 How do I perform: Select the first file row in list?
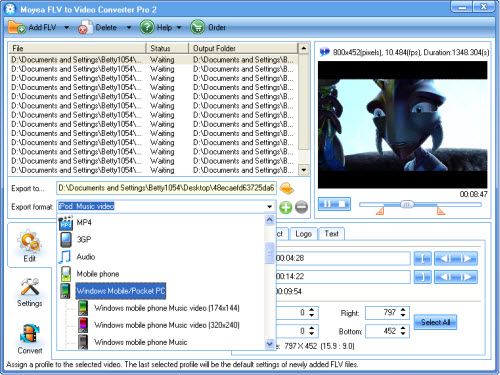tap(153, 60)
